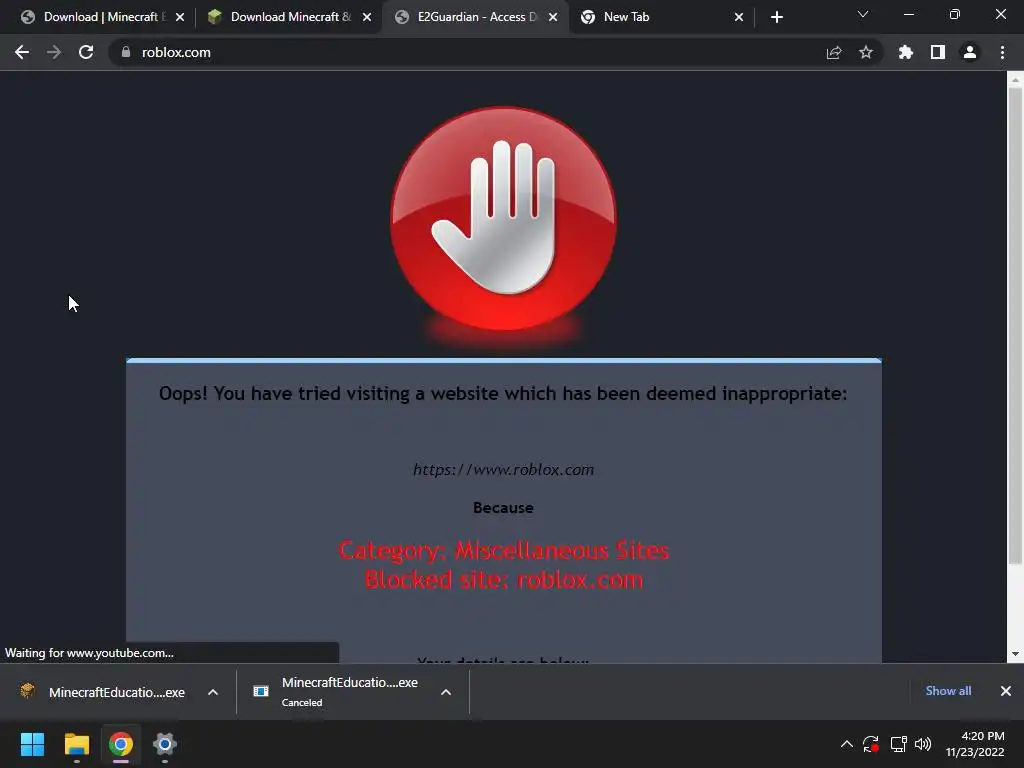Click the sync update tray icon

871,744
